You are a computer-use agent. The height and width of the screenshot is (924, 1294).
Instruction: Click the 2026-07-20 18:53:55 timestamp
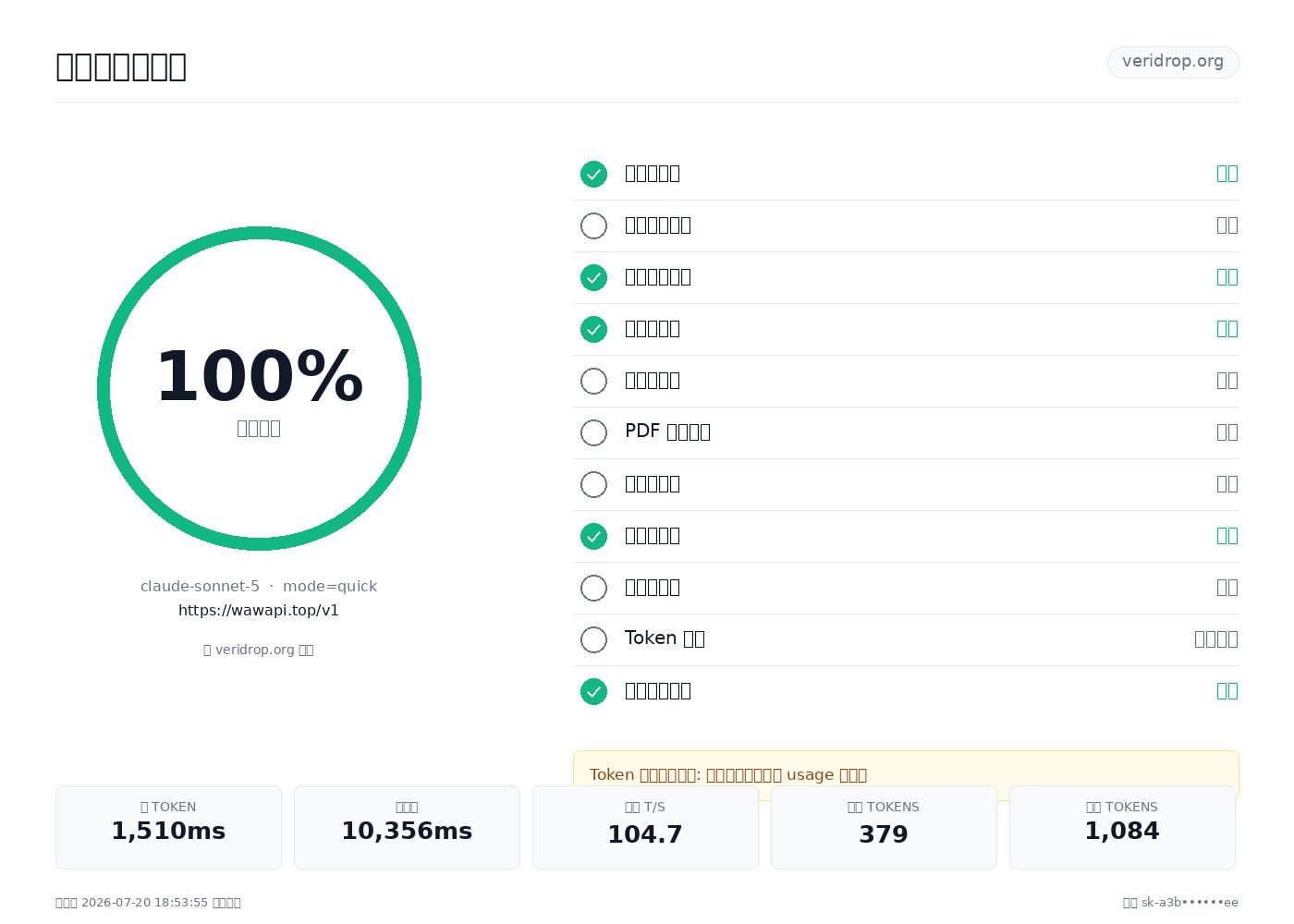(x=144, y=903)
